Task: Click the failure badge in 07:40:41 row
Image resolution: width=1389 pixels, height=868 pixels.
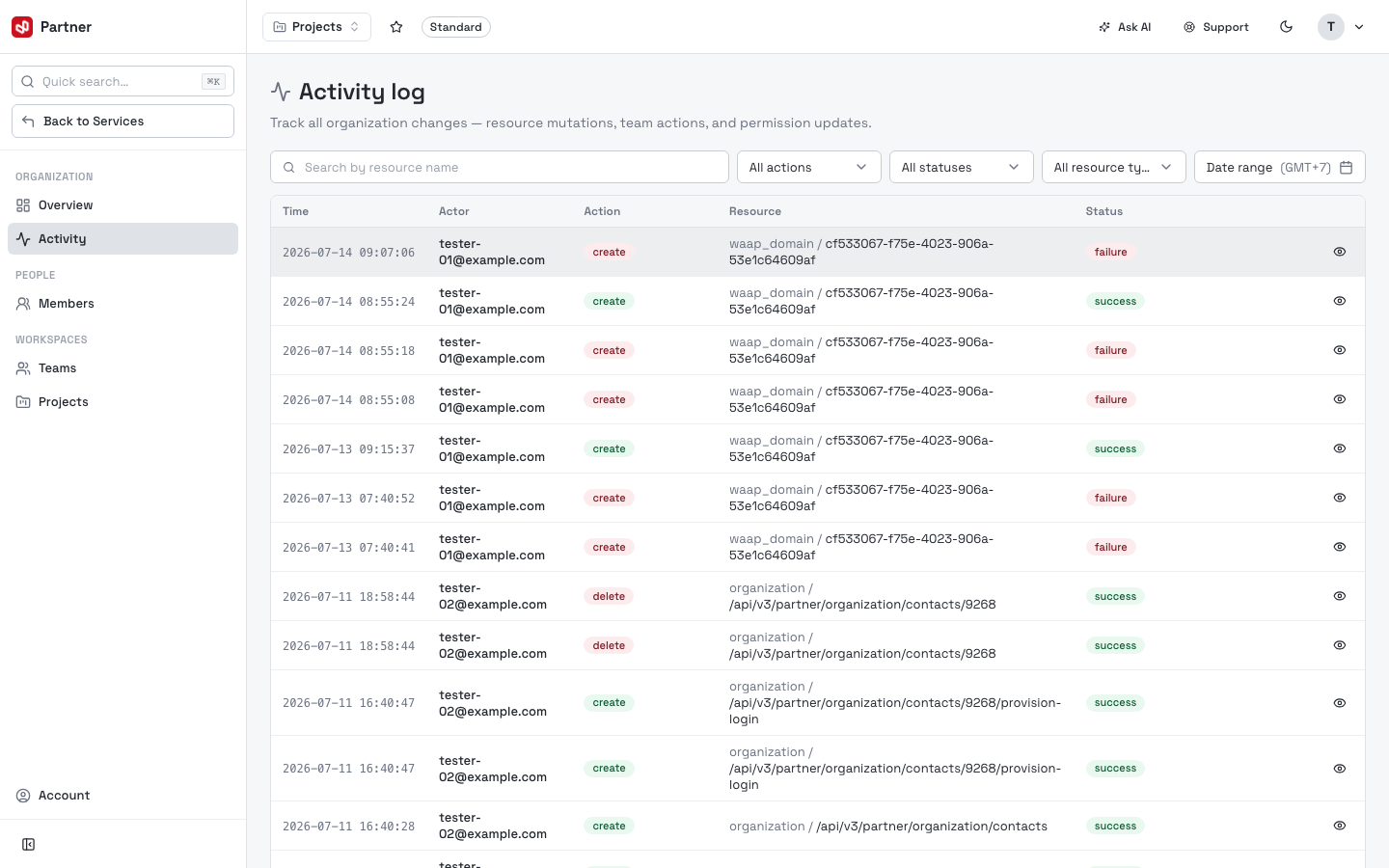Action: (x=1110, y=547)
